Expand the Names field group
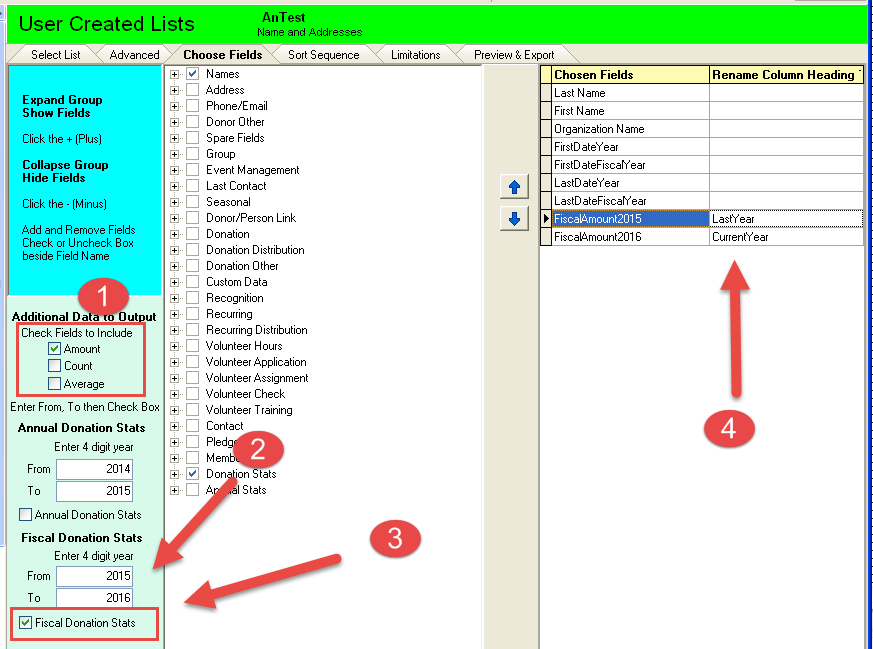The width and height of the screenshot is (873, 649). tap(175, 74)
